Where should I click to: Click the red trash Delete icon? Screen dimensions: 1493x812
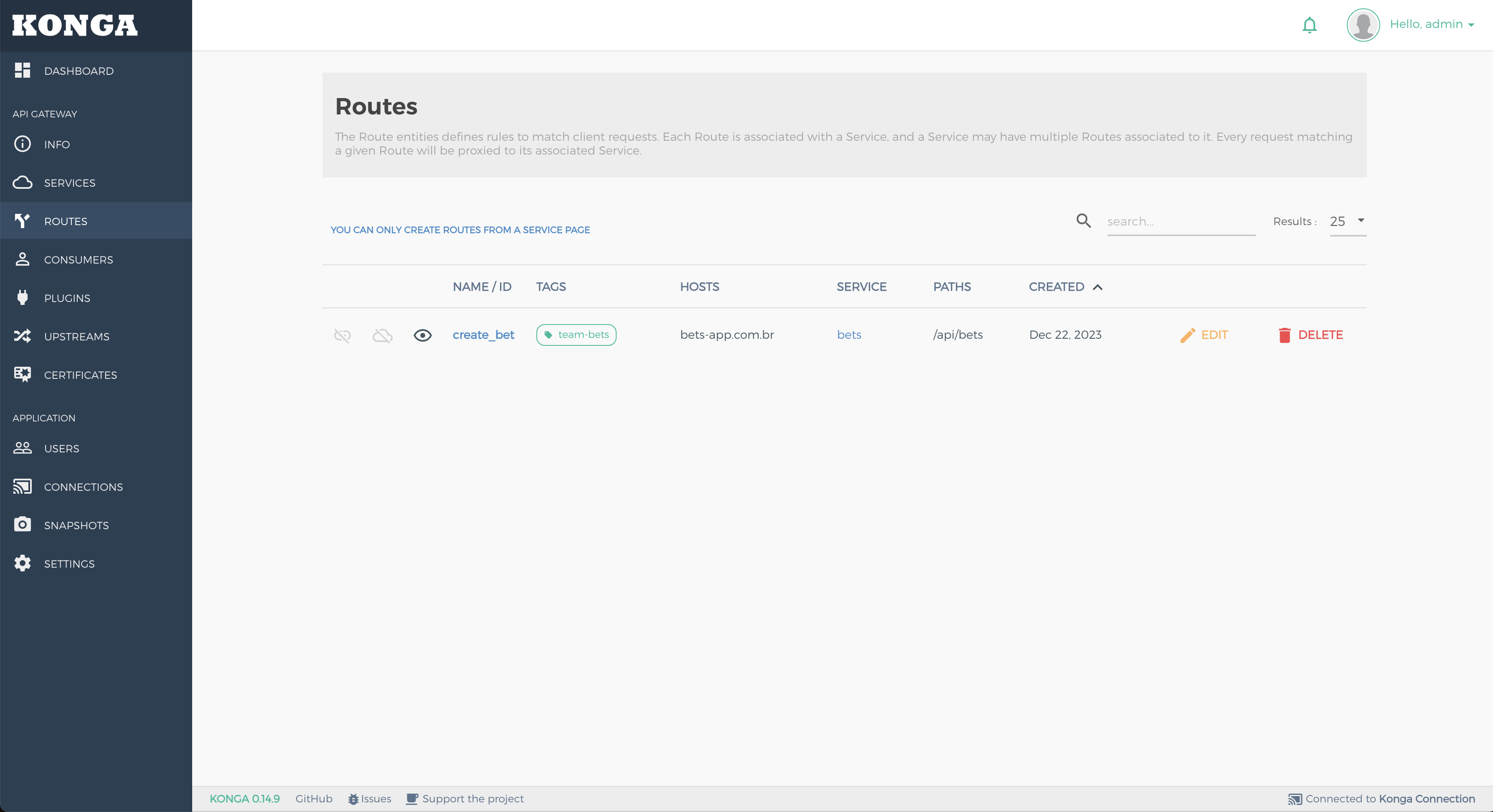click(1285, 335)
